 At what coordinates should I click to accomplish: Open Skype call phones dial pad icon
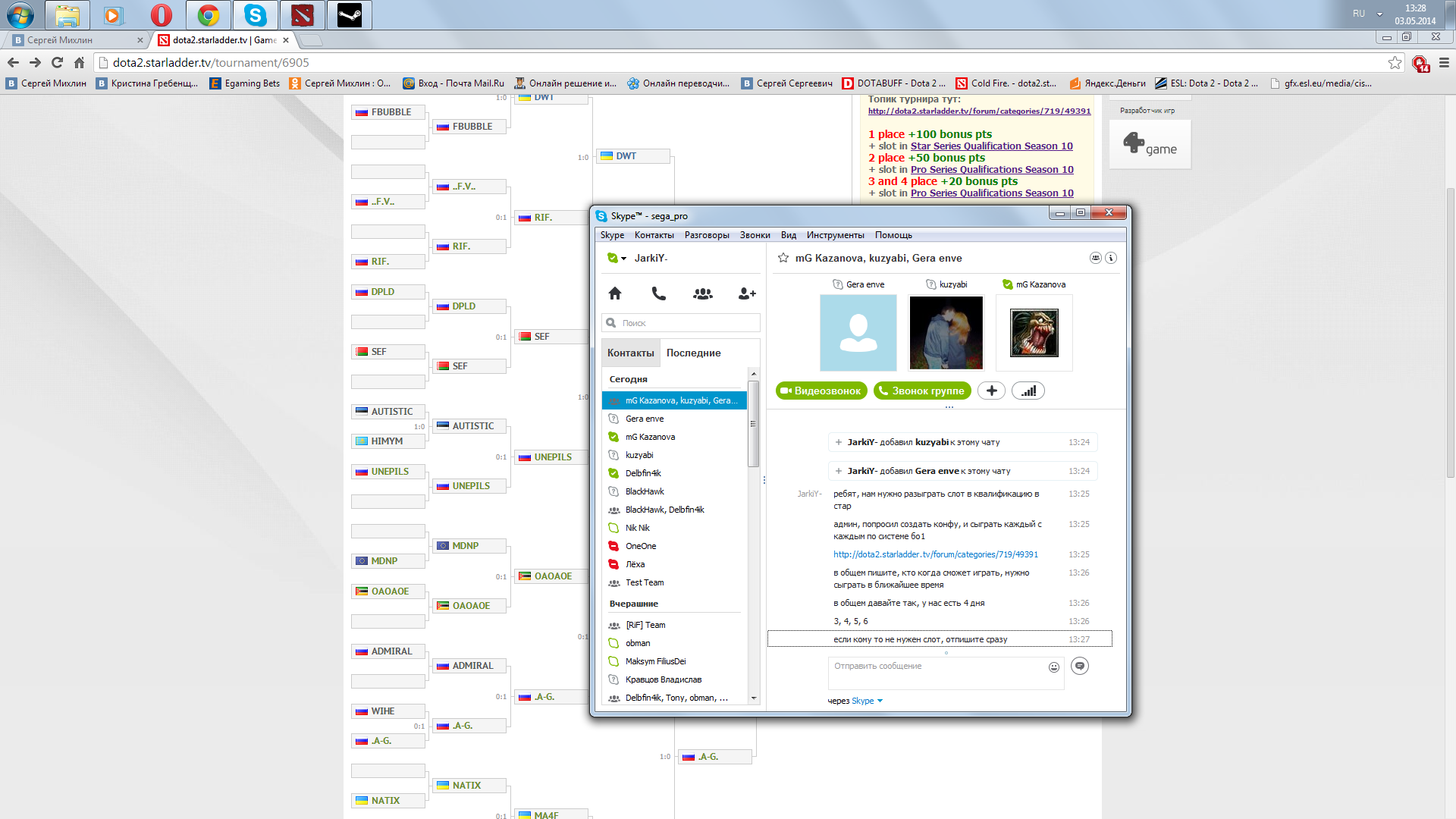pyautogui.click(x=659, y=293)
